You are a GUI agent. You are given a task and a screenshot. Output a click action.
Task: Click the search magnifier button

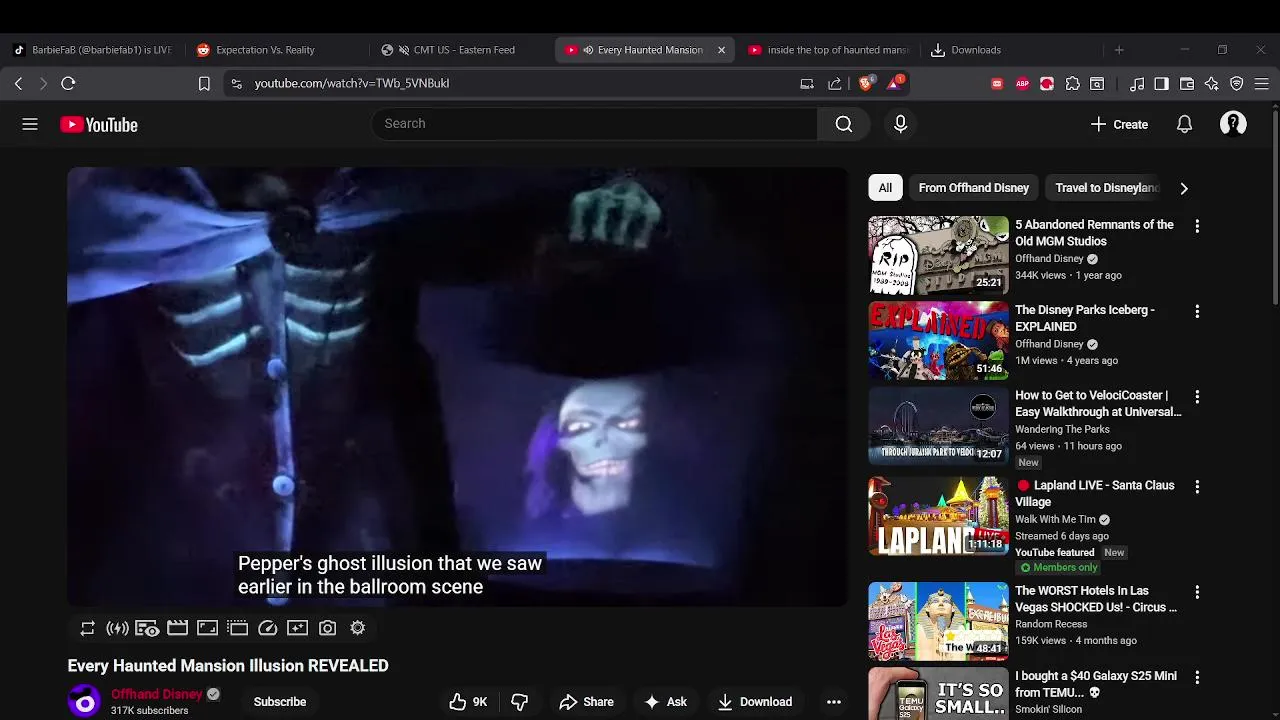point(844,124)
